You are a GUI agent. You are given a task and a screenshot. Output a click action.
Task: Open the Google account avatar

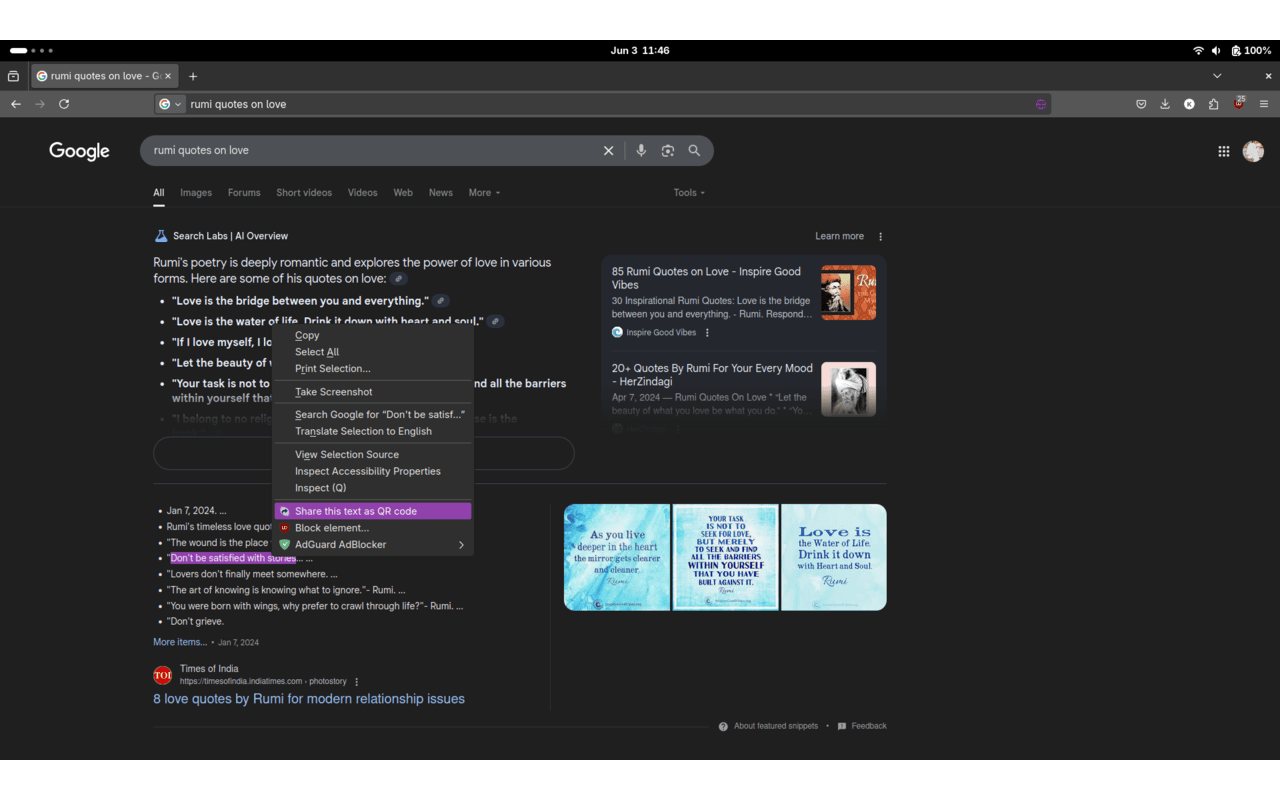click(x=1253, y=151)
